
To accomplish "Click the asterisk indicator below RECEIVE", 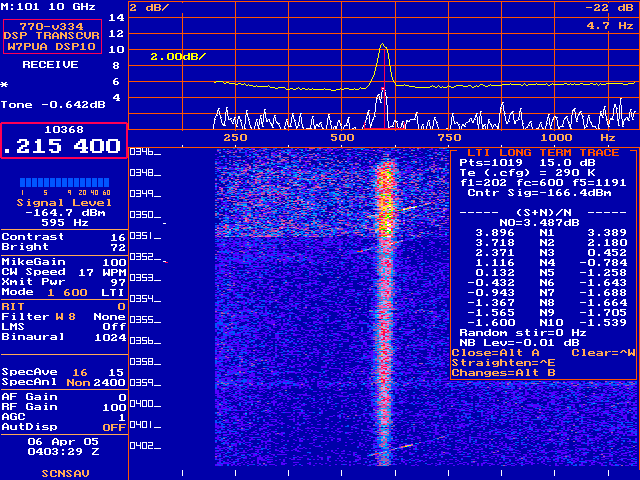I will click(4, 86).
